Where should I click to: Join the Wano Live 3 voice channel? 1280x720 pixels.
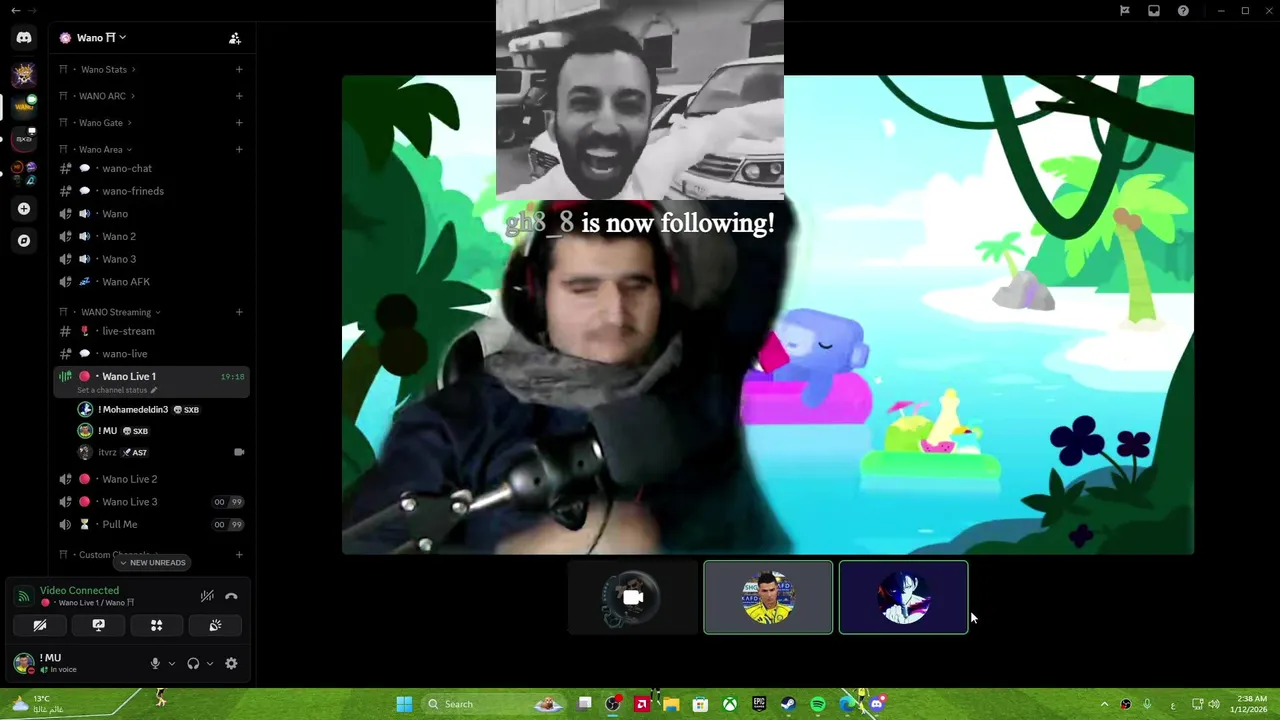151,502
